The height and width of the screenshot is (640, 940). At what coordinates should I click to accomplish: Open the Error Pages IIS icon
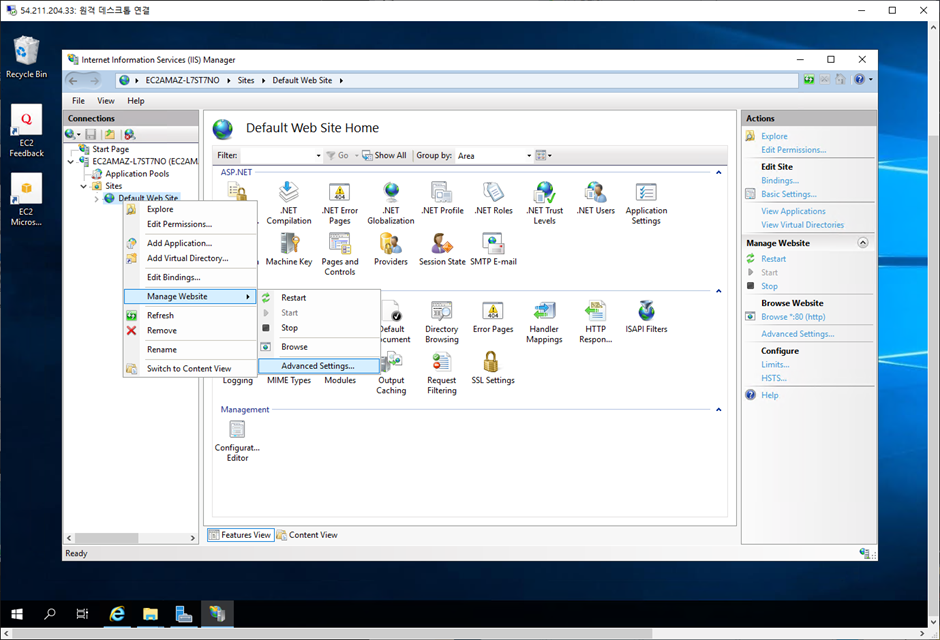click(493, 316)
